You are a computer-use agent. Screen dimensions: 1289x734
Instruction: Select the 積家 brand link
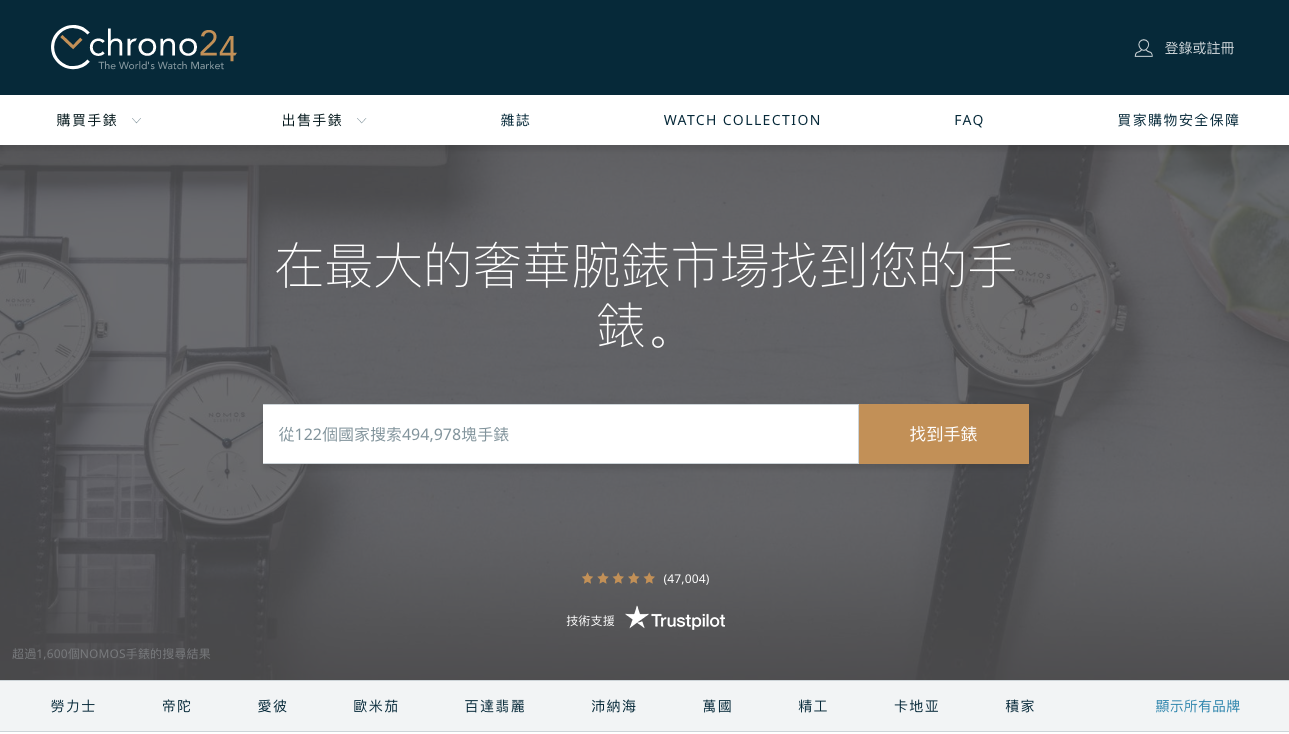click(1020, 706)
